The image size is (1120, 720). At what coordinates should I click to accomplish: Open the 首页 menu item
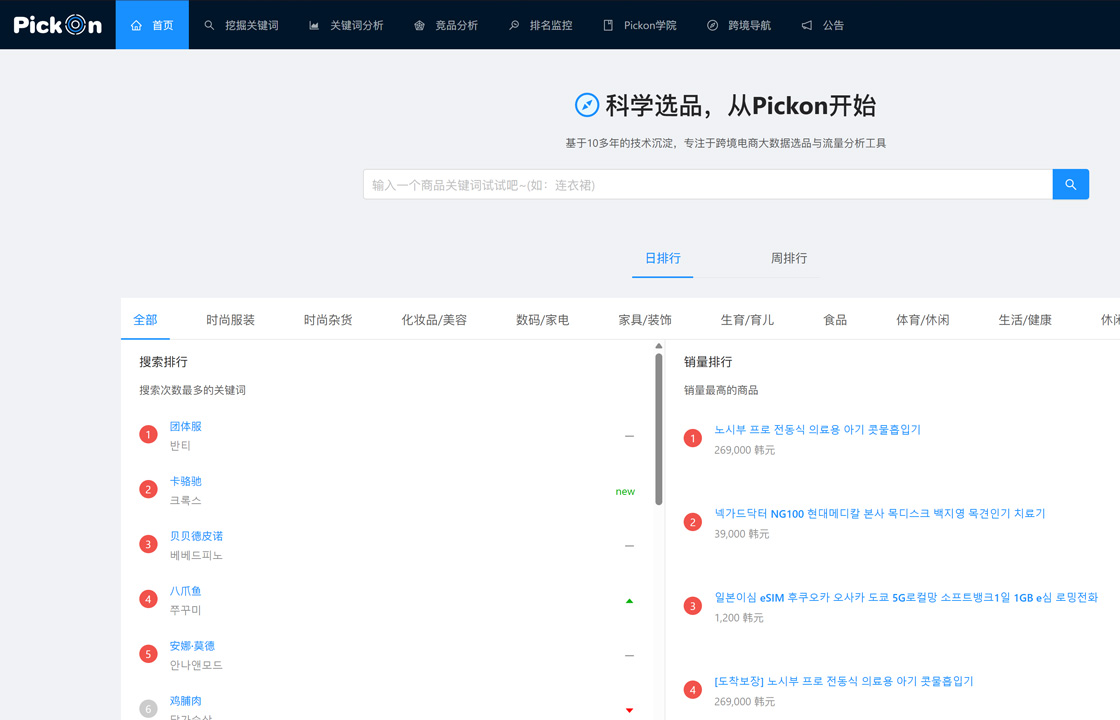(x=152, y=25)
